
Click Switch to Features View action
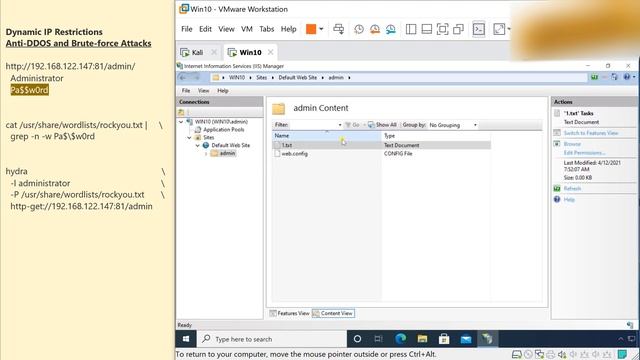point(591,133)
